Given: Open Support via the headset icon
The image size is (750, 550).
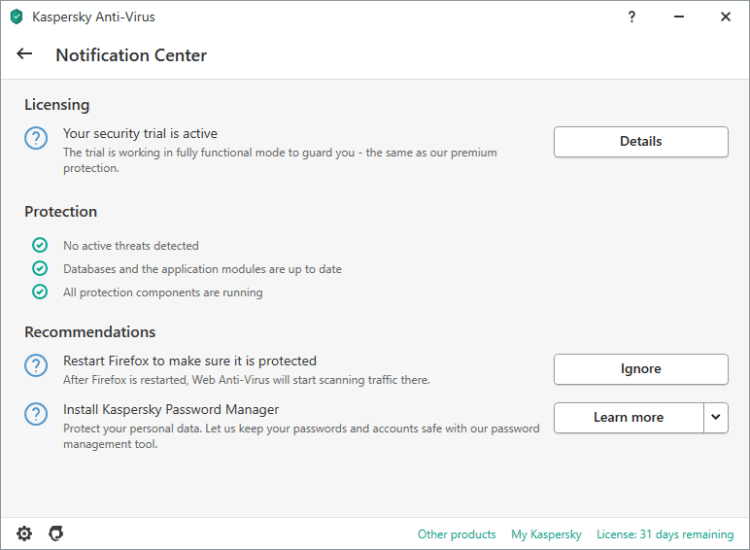Looking at the screenshot, I should (x=56, y=533).
